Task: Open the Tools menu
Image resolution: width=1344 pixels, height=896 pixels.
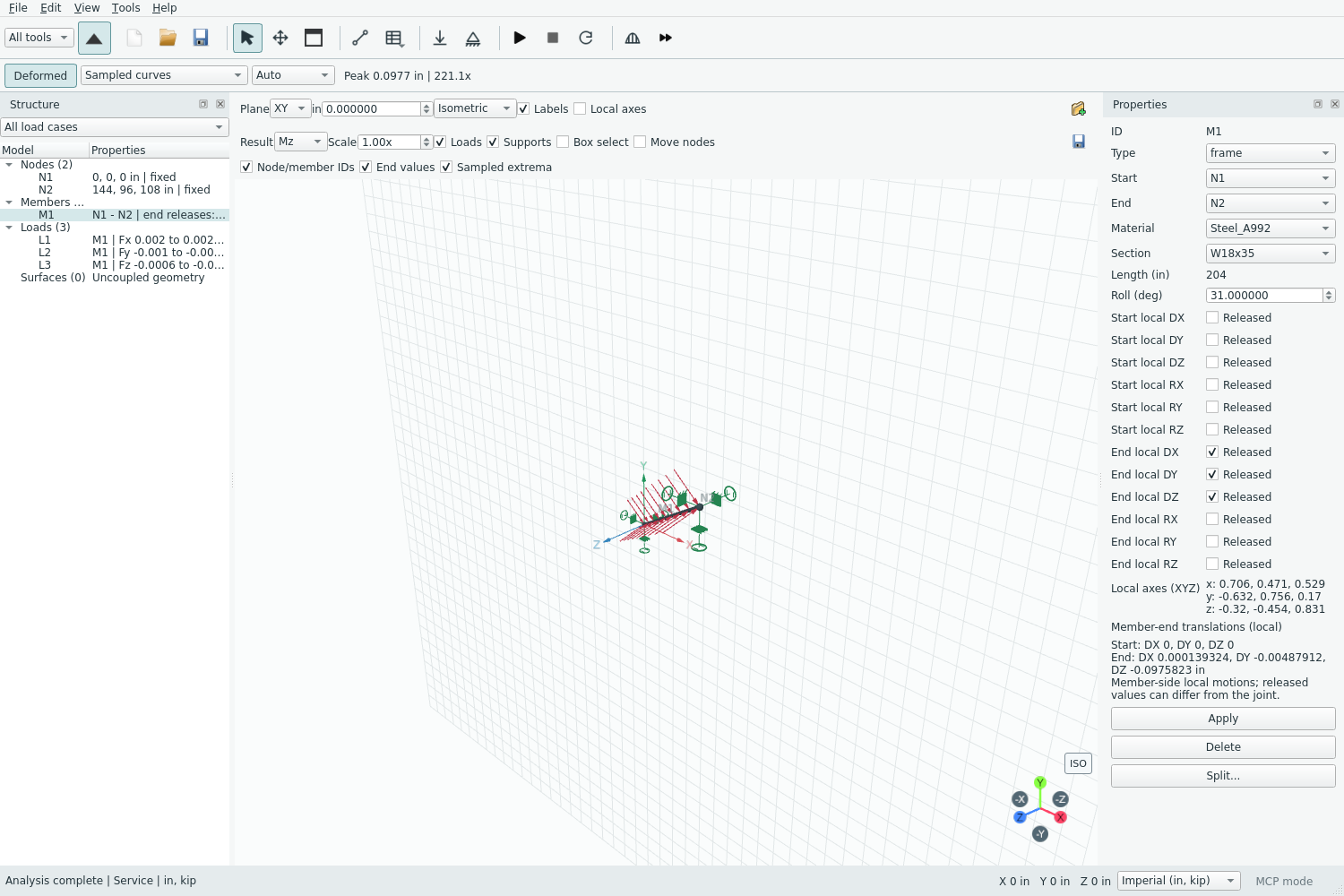Action: pyautogui.click(x=125, y=8)
